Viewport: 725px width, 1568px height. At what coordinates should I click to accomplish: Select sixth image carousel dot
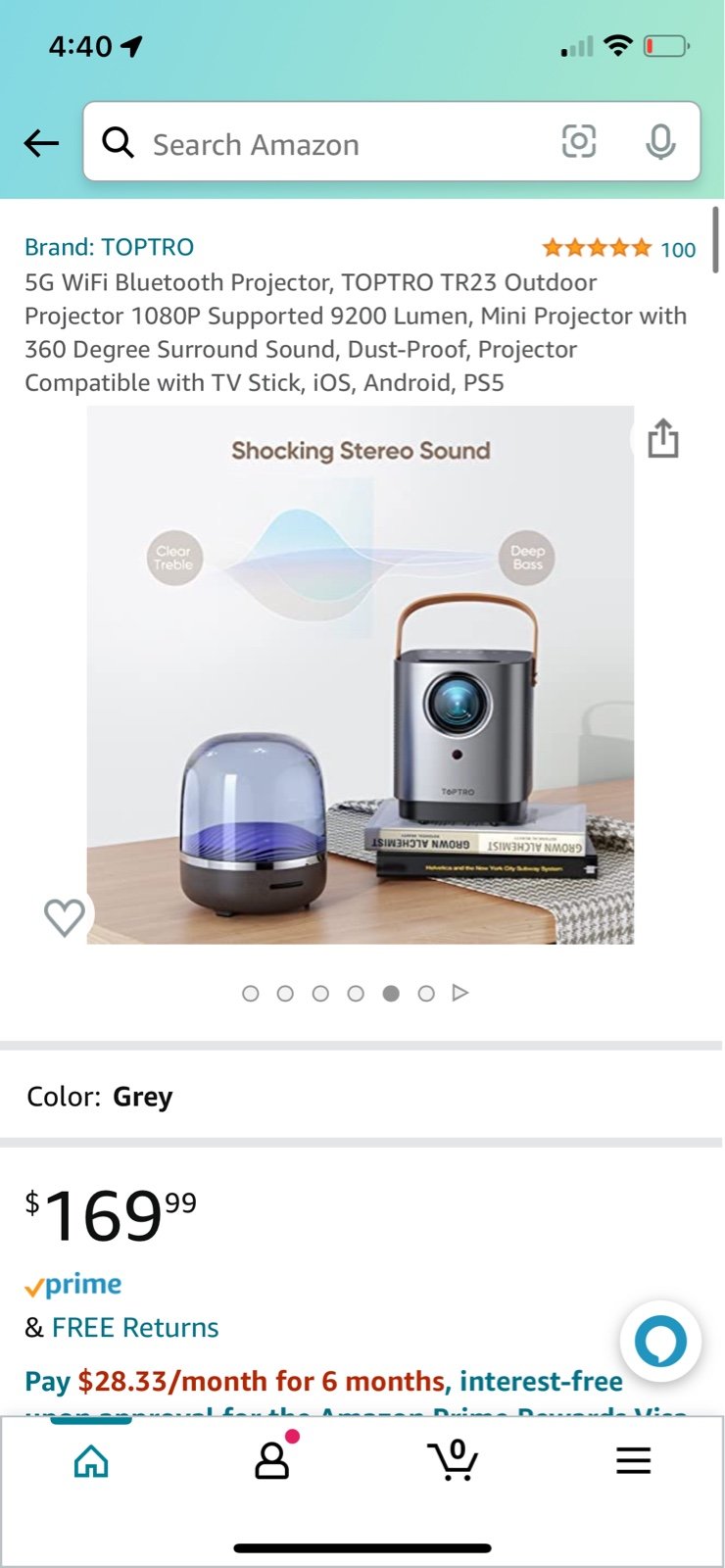click(426, 994)
